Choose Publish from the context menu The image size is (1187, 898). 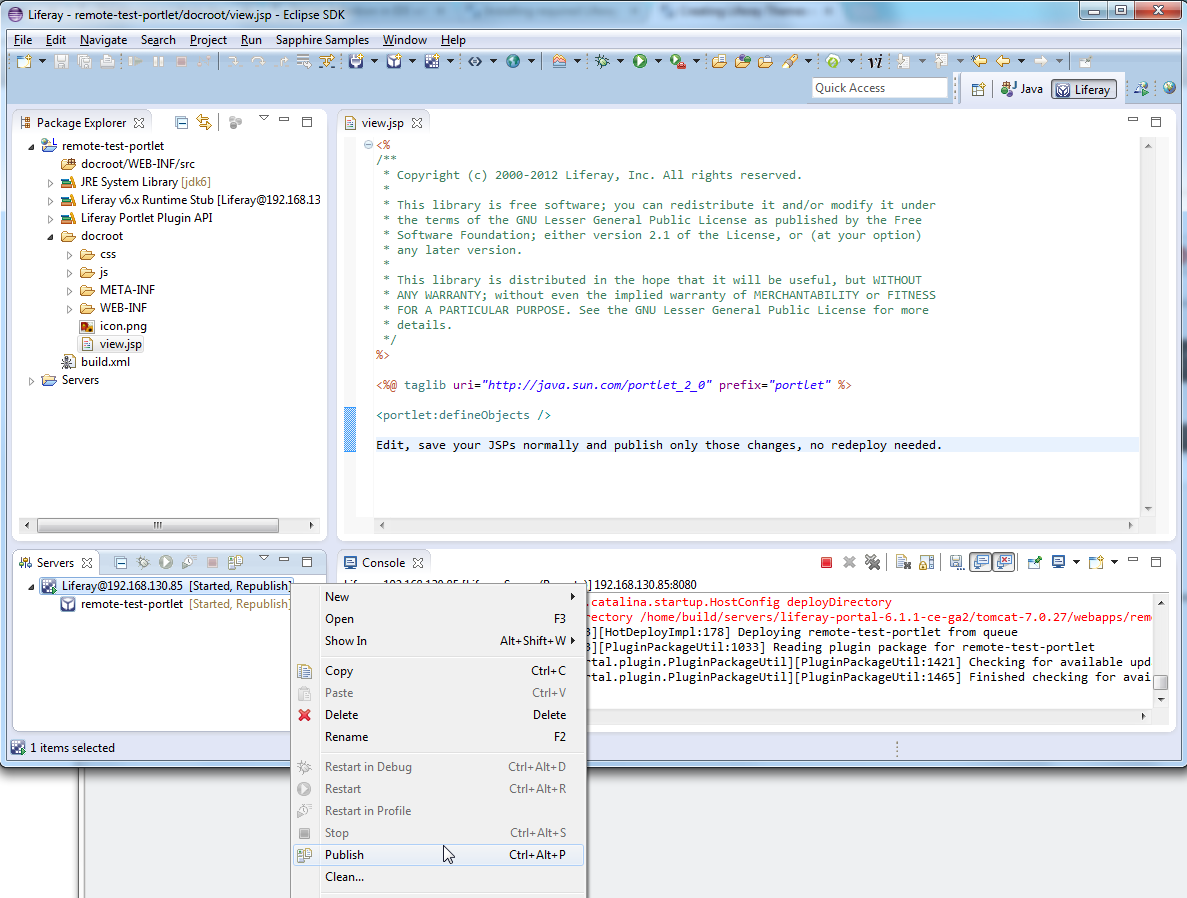tap(438, 855)
